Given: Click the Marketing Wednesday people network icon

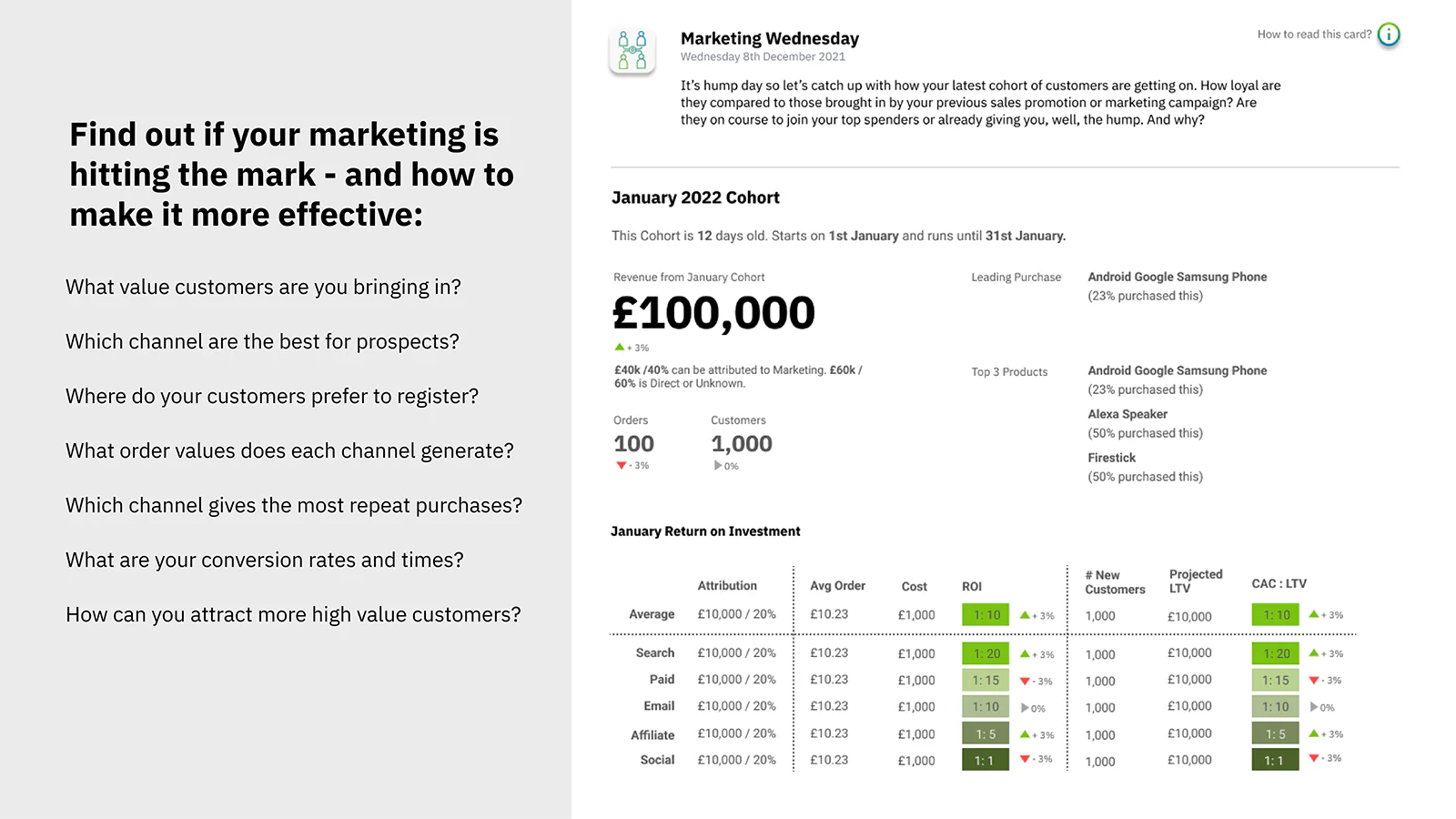Looking at the screenshot, I should [x=632, y=51].
